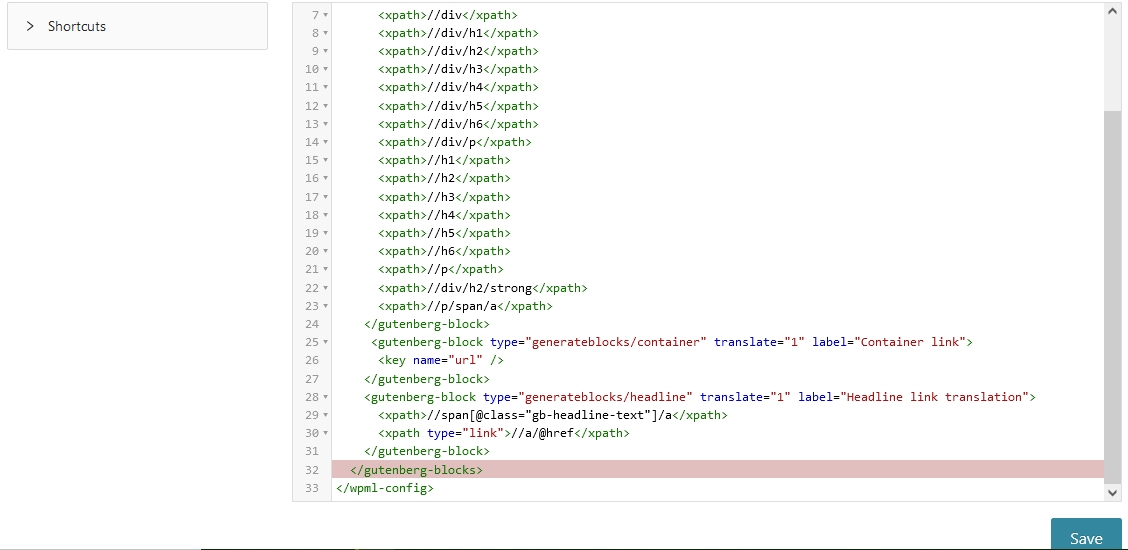Click the key name="url" line
The width and height of the screenshot is (1128, 550).
tap(441, 360)
